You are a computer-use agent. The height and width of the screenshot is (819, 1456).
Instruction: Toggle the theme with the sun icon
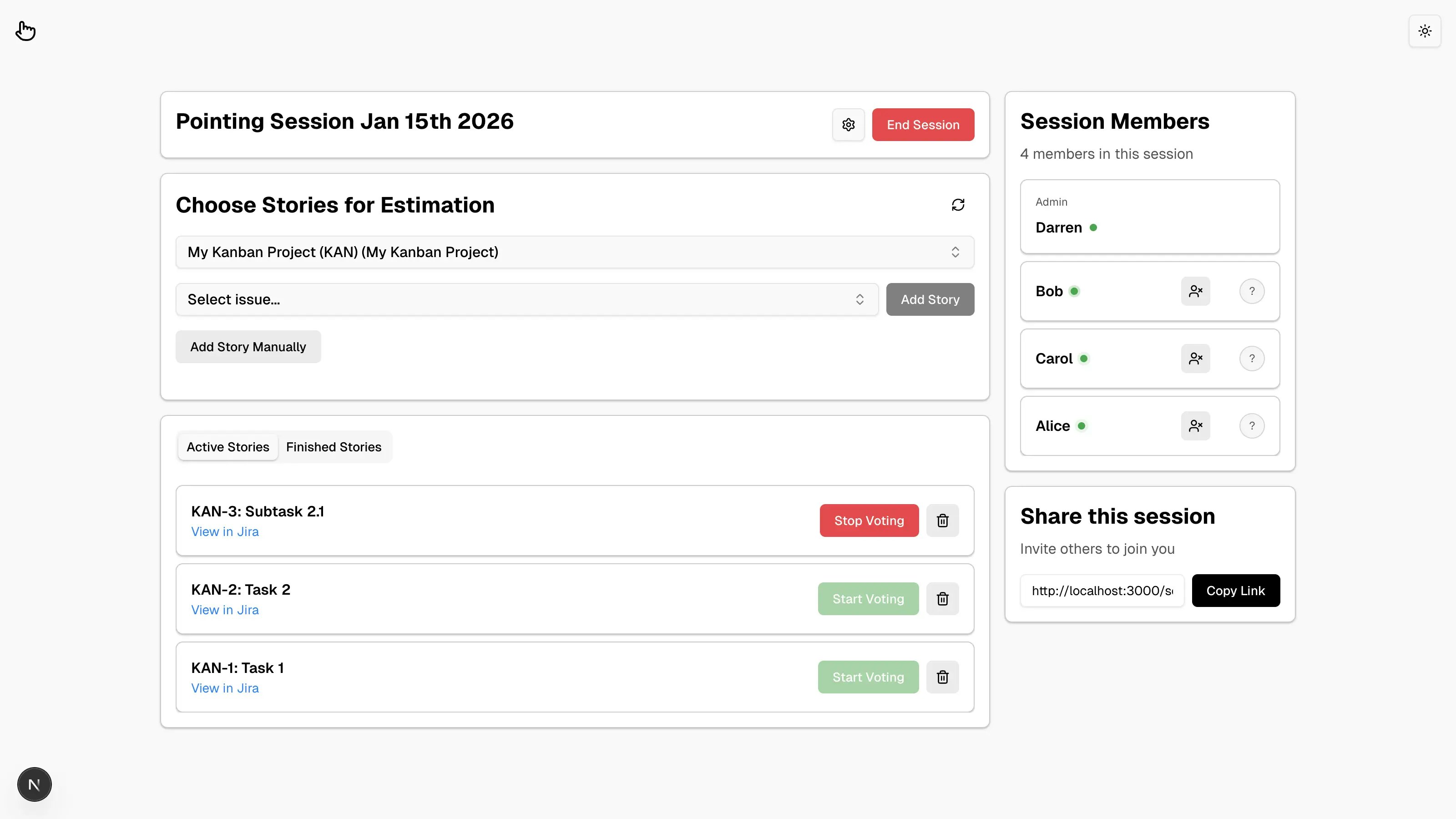(x=1425, y=31)
